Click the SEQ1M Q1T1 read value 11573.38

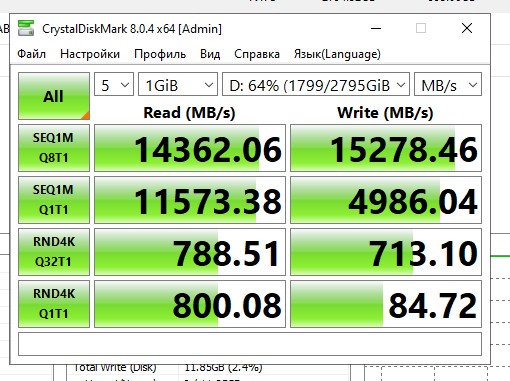pyautogui.click(x=190, y=200)
